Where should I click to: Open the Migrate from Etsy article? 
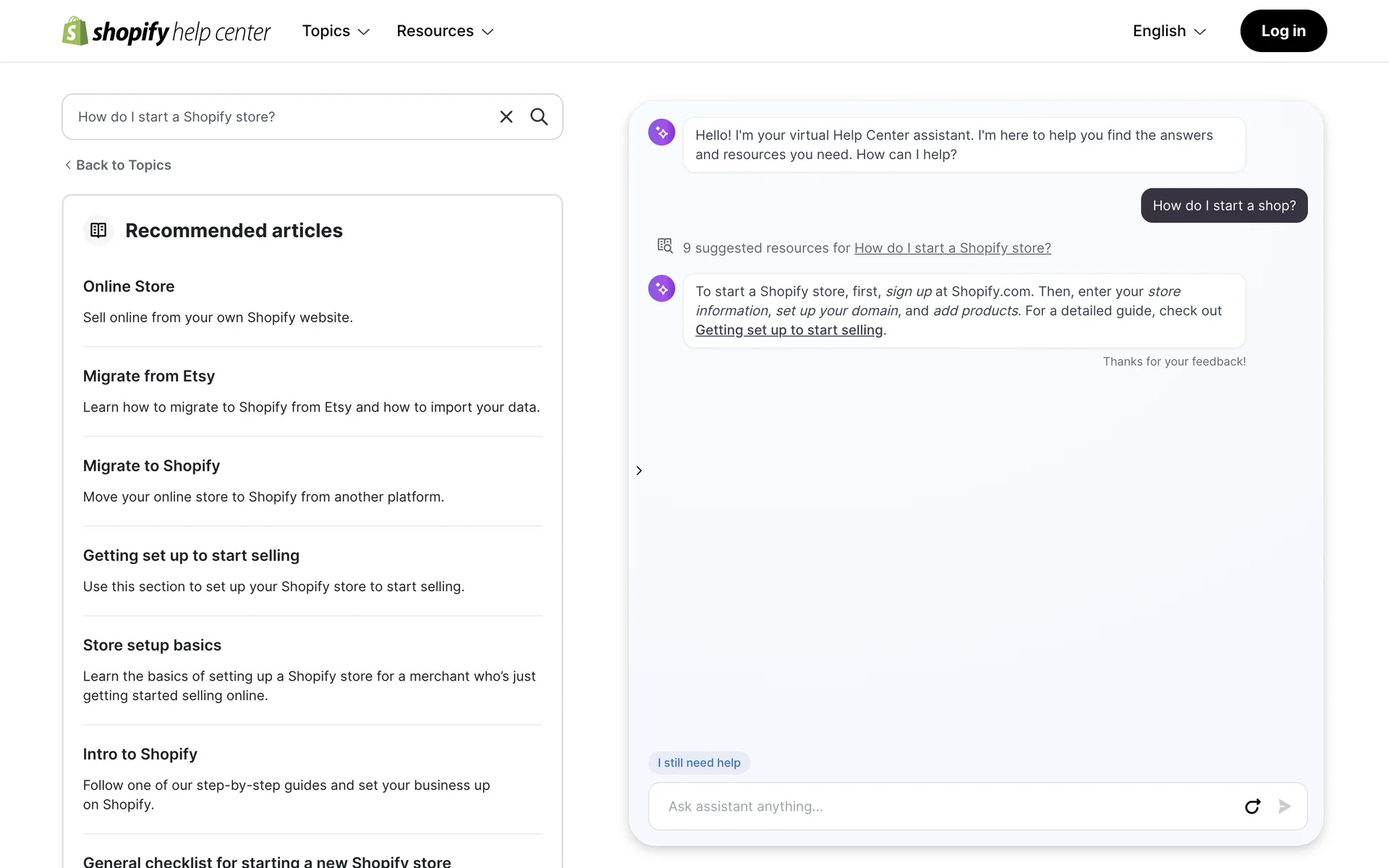tap(149, 376)
